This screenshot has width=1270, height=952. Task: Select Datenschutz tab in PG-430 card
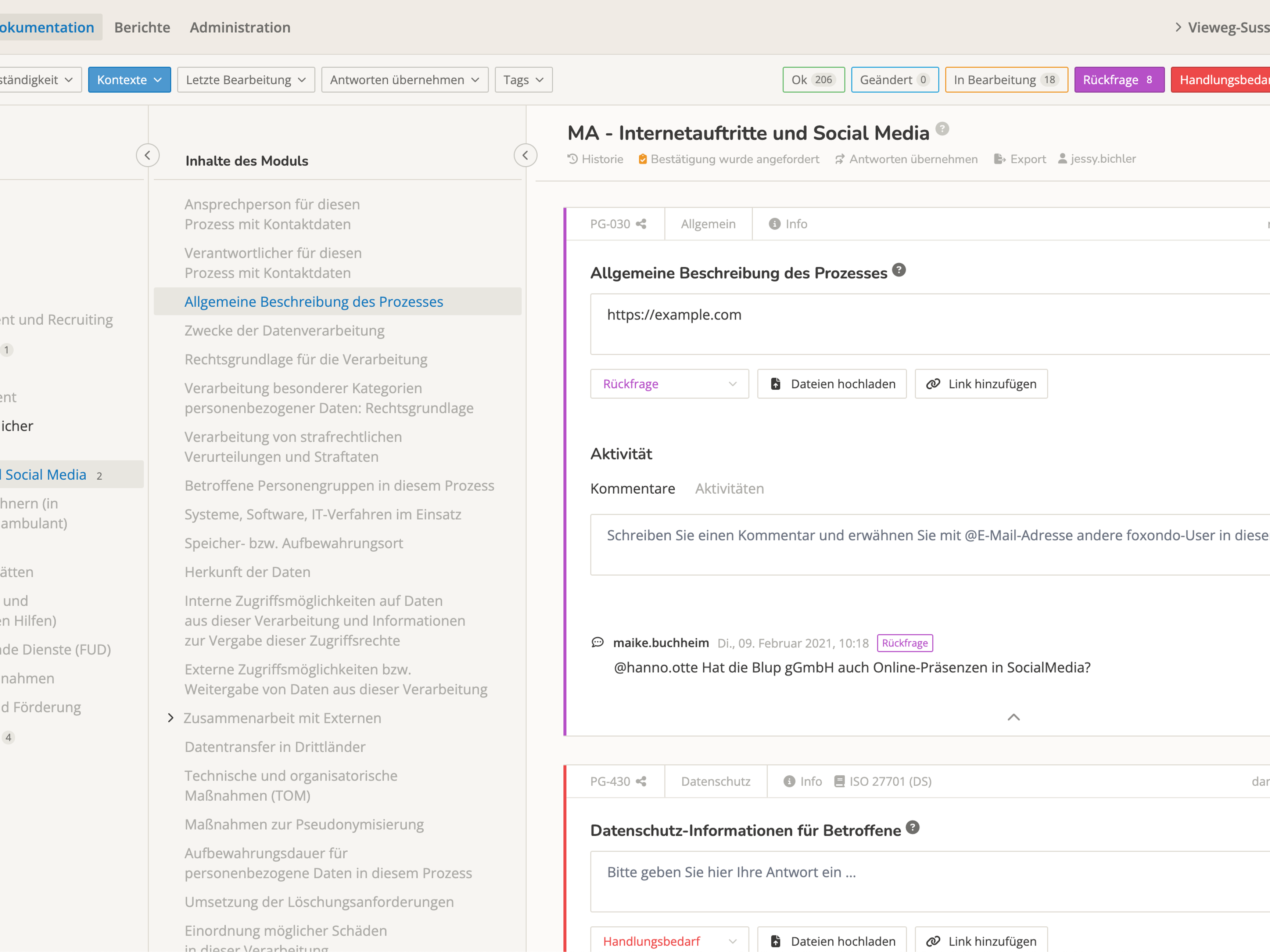tap(715, 781)
